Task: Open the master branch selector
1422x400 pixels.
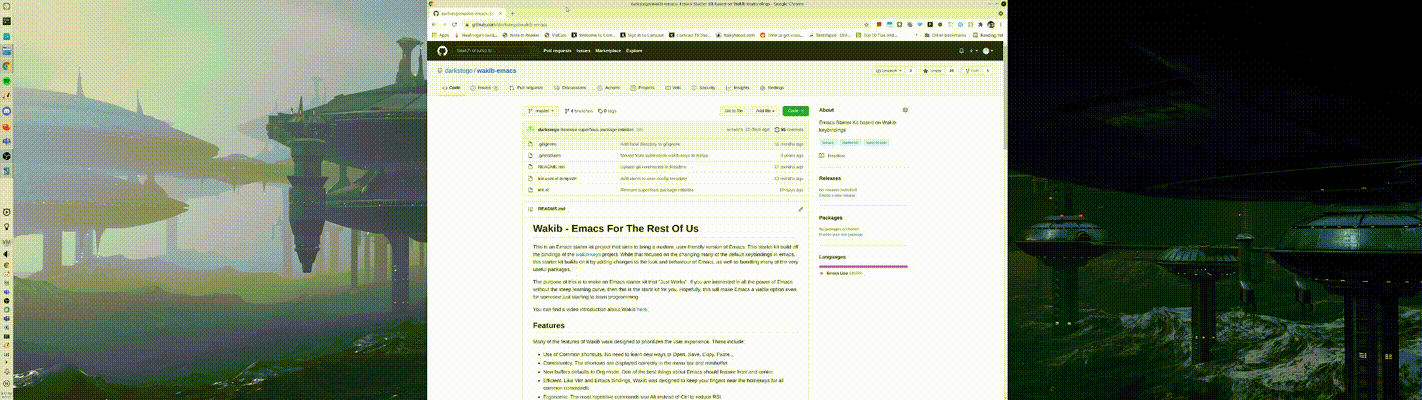Action: point(541,111)
